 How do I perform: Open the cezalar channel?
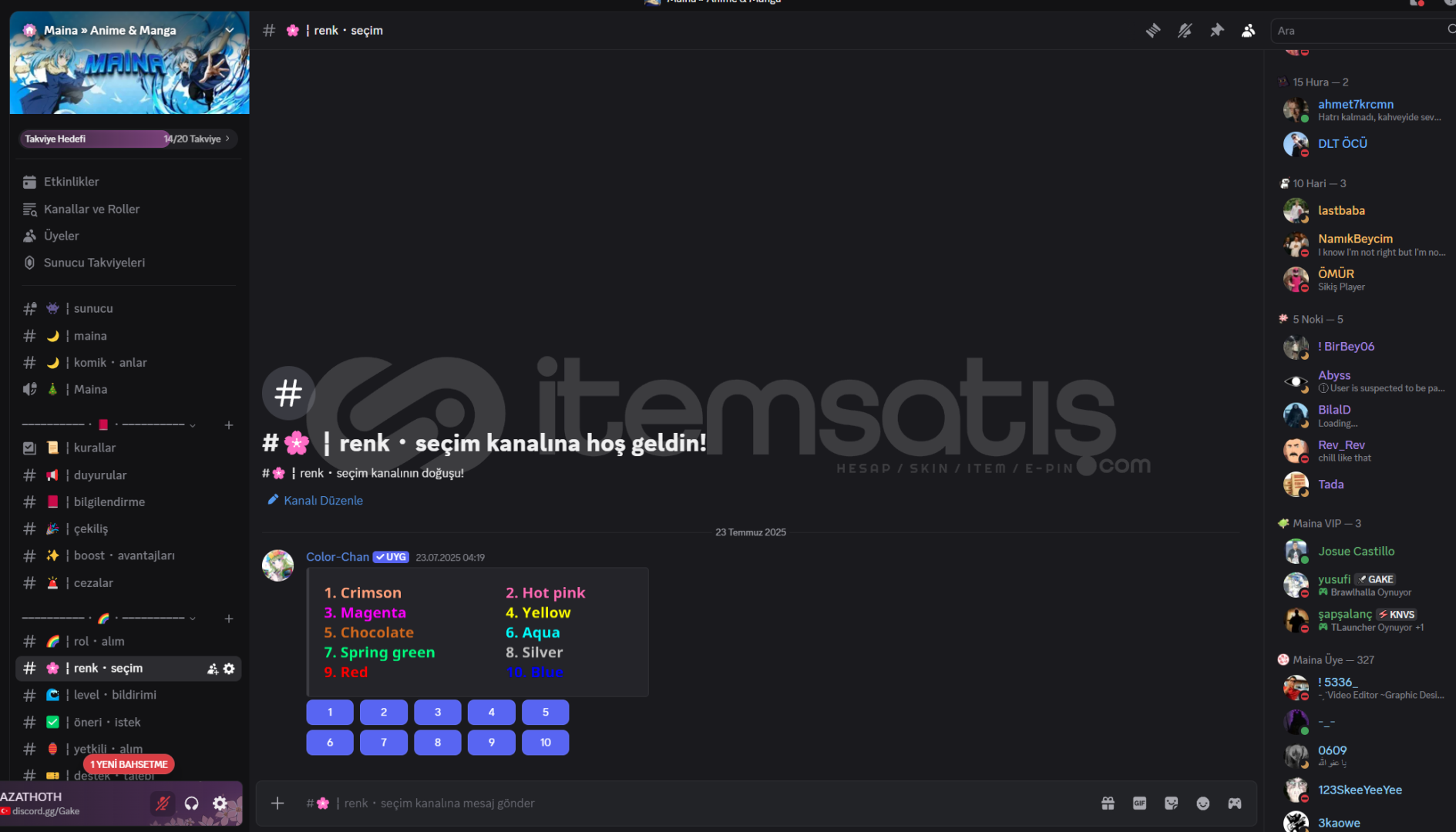129,583
